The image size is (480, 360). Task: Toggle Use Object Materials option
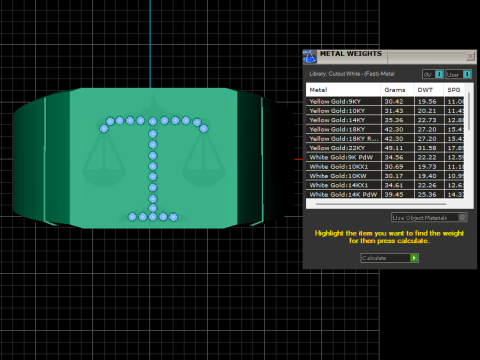[429, 218]
